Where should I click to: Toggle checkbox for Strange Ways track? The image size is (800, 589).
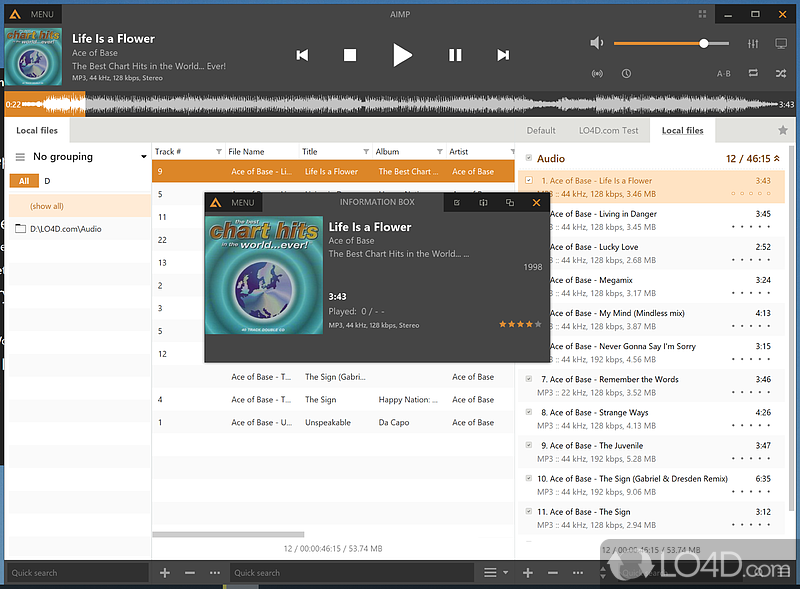tap(529, 412)
